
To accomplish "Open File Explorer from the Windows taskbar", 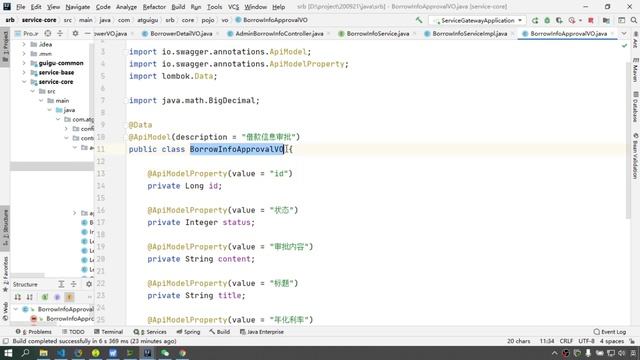I will click(x=43, y=353).
